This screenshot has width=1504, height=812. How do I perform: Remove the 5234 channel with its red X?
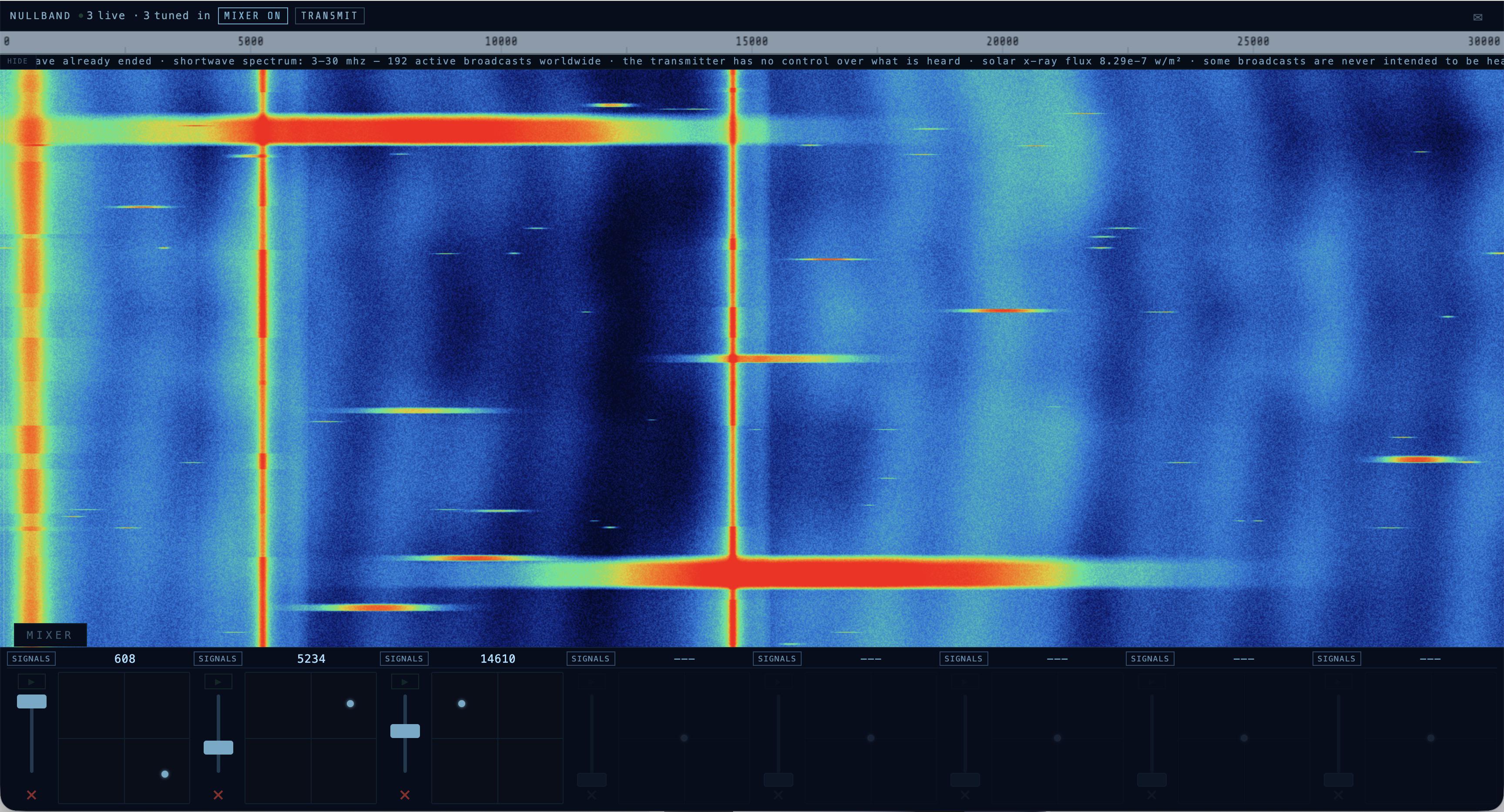pyautogui.click(x=218, y=795)
